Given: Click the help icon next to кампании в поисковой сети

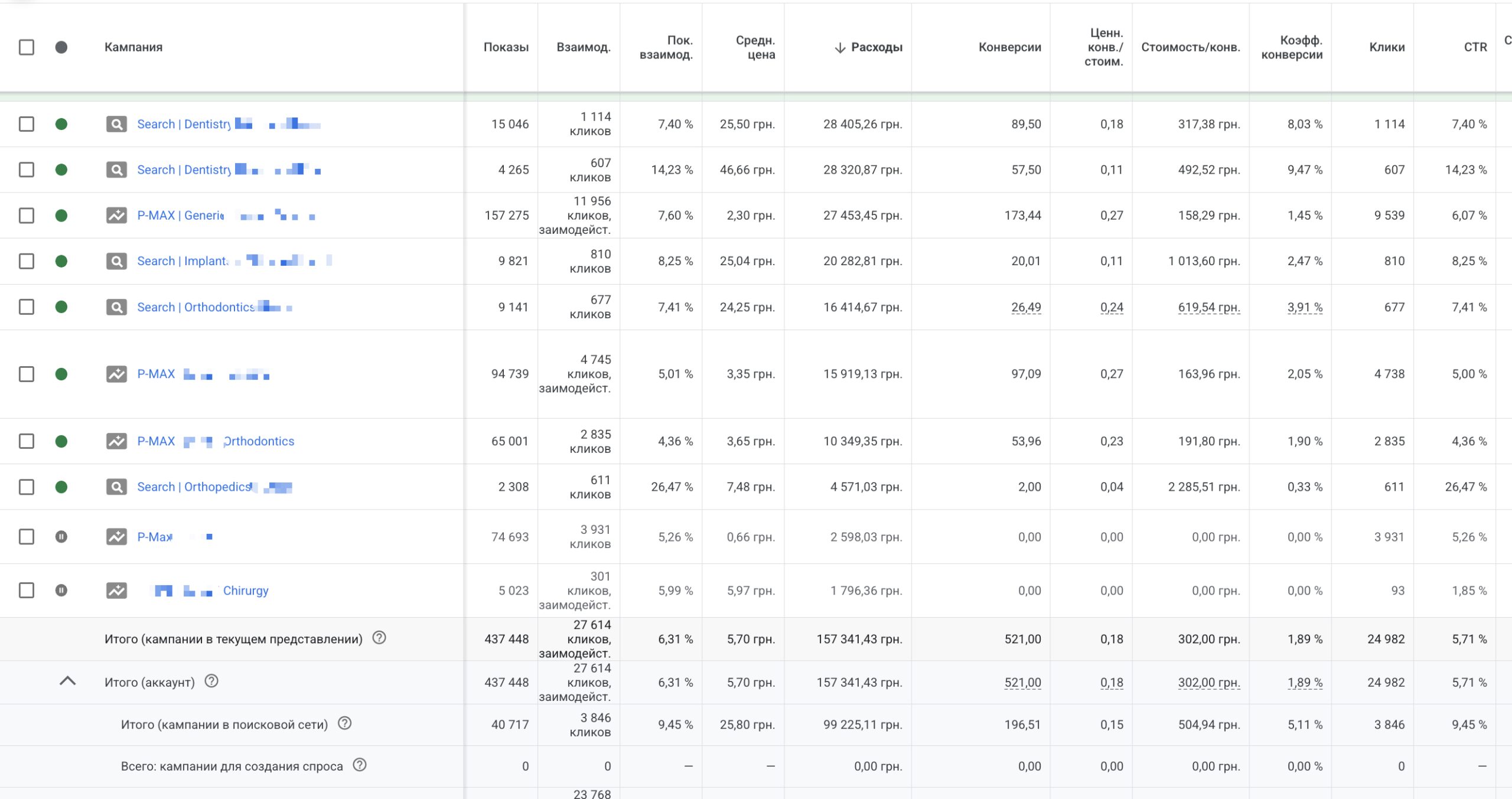Looking at the screenshot, I should point(345,723).
